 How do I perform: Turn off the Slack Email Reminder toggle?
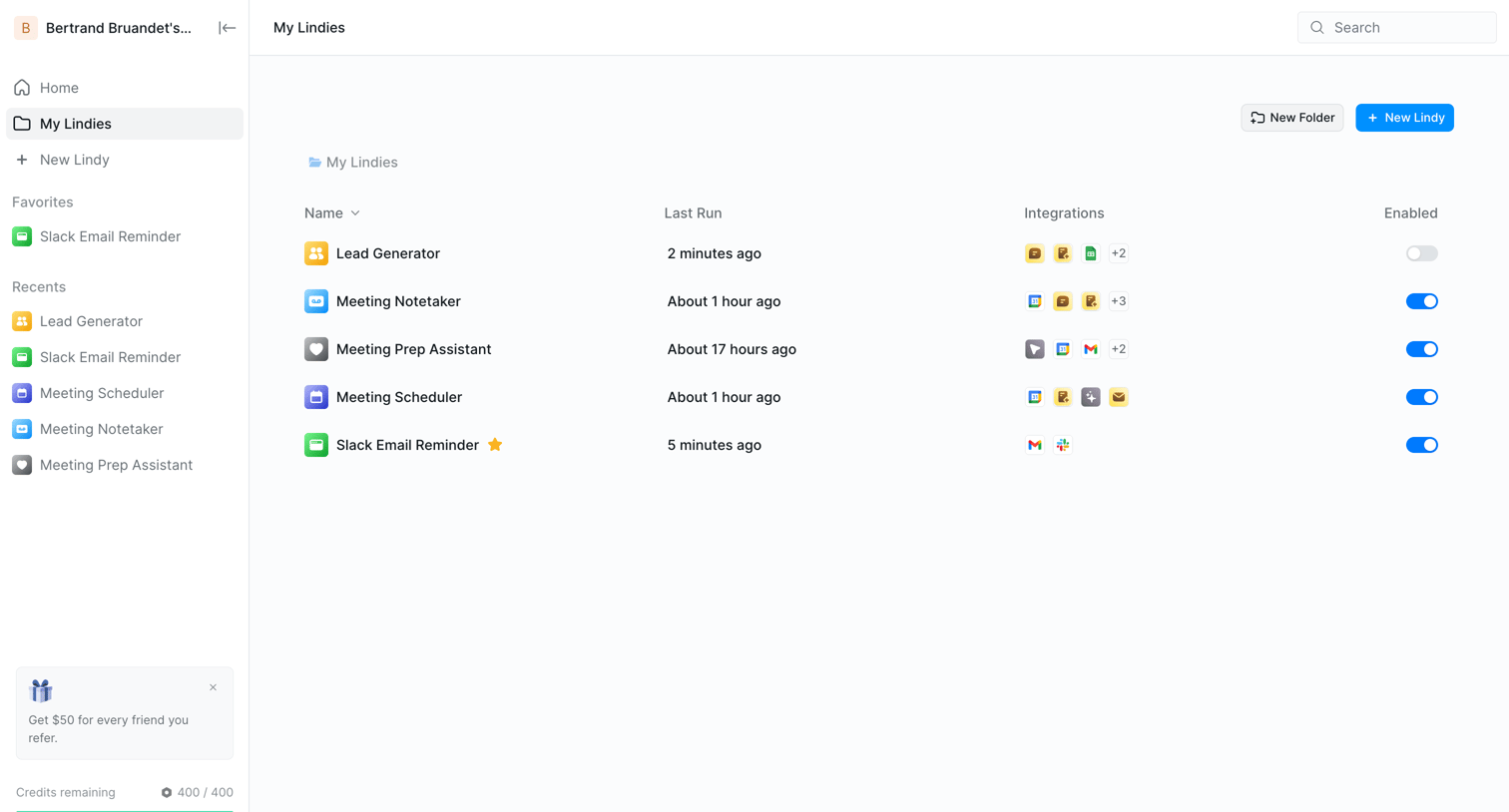point(1422,445)
